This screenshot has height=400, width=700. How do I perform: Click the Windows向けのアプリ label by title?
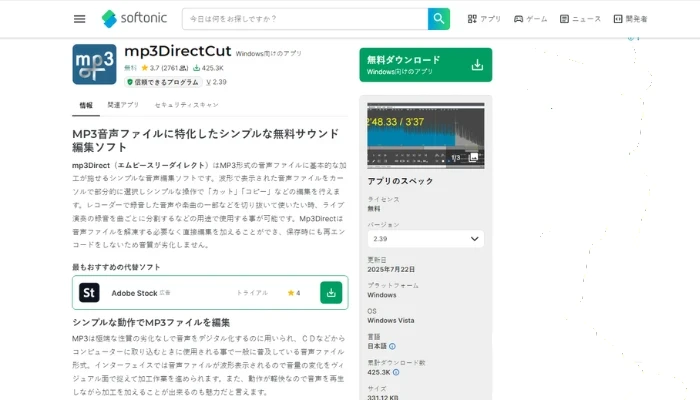coord(269,54)
